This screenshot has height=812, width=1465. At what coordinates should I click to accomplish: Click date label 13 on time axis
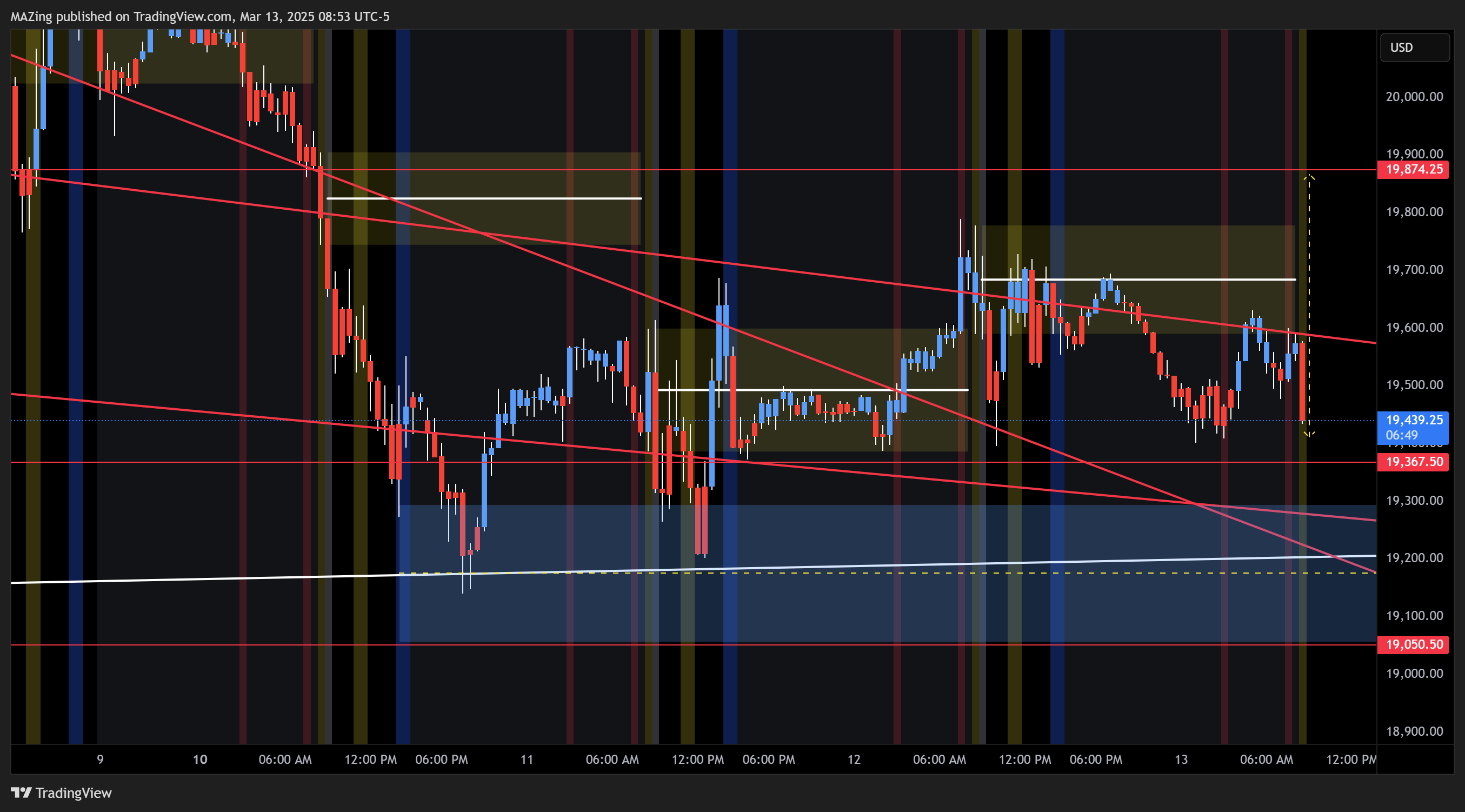[1181, 759]
